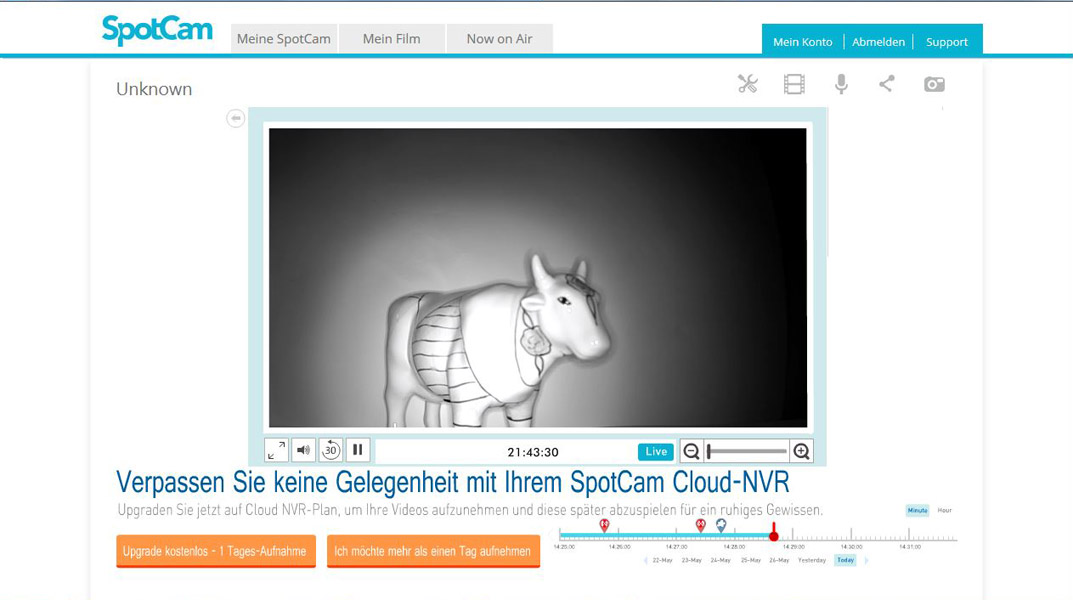This screenshot has height=600, width=1073.
Task: Click the blue event marker on timeline
Action: [x=721, y=525]
